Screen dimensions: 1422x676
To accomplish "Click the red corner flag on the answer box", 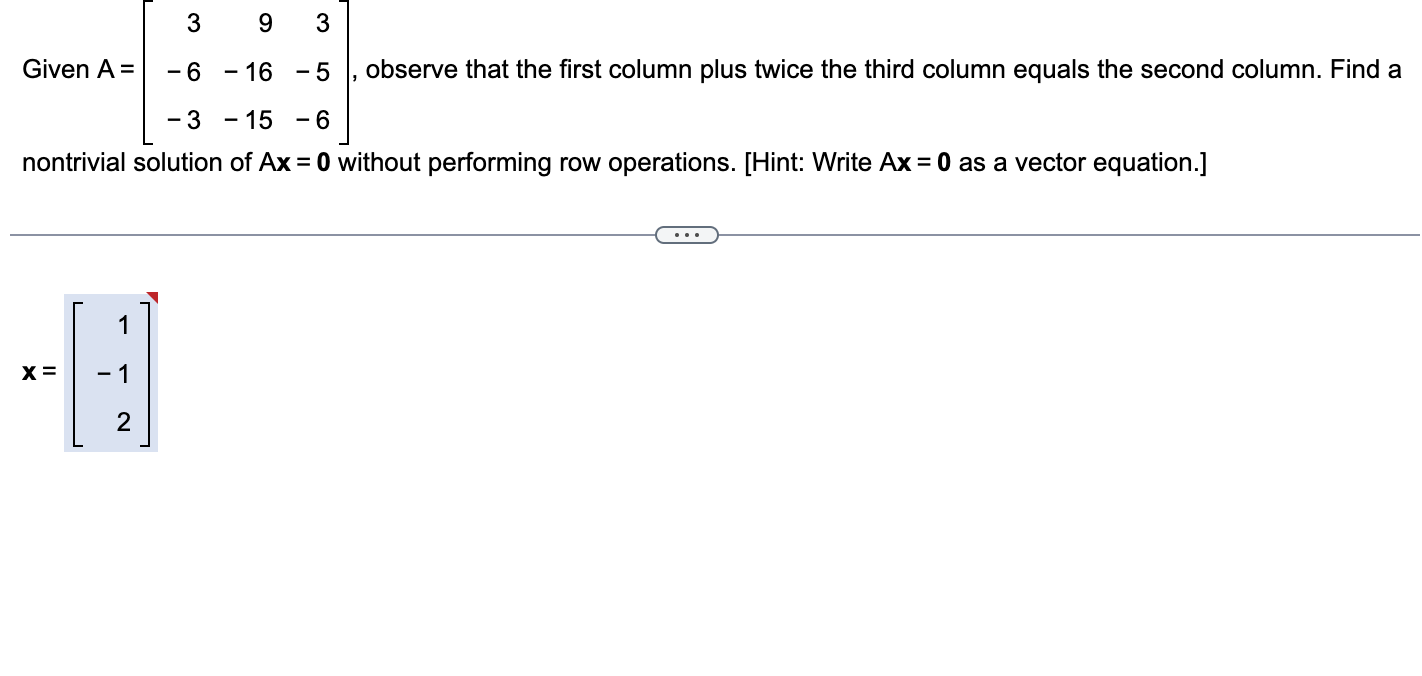I will (154, 297).
